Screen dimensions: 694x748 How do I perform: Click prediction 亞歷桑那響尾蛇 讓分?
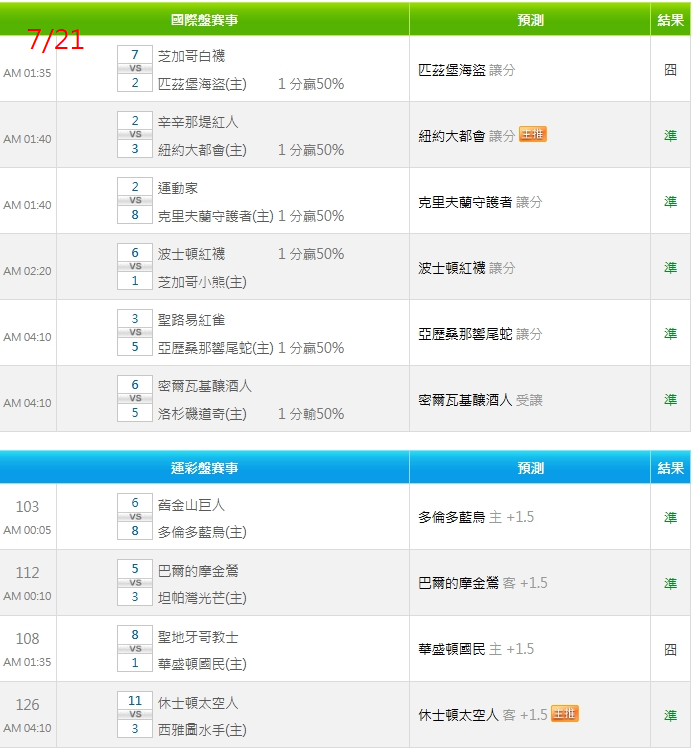[x=480, y=334]
